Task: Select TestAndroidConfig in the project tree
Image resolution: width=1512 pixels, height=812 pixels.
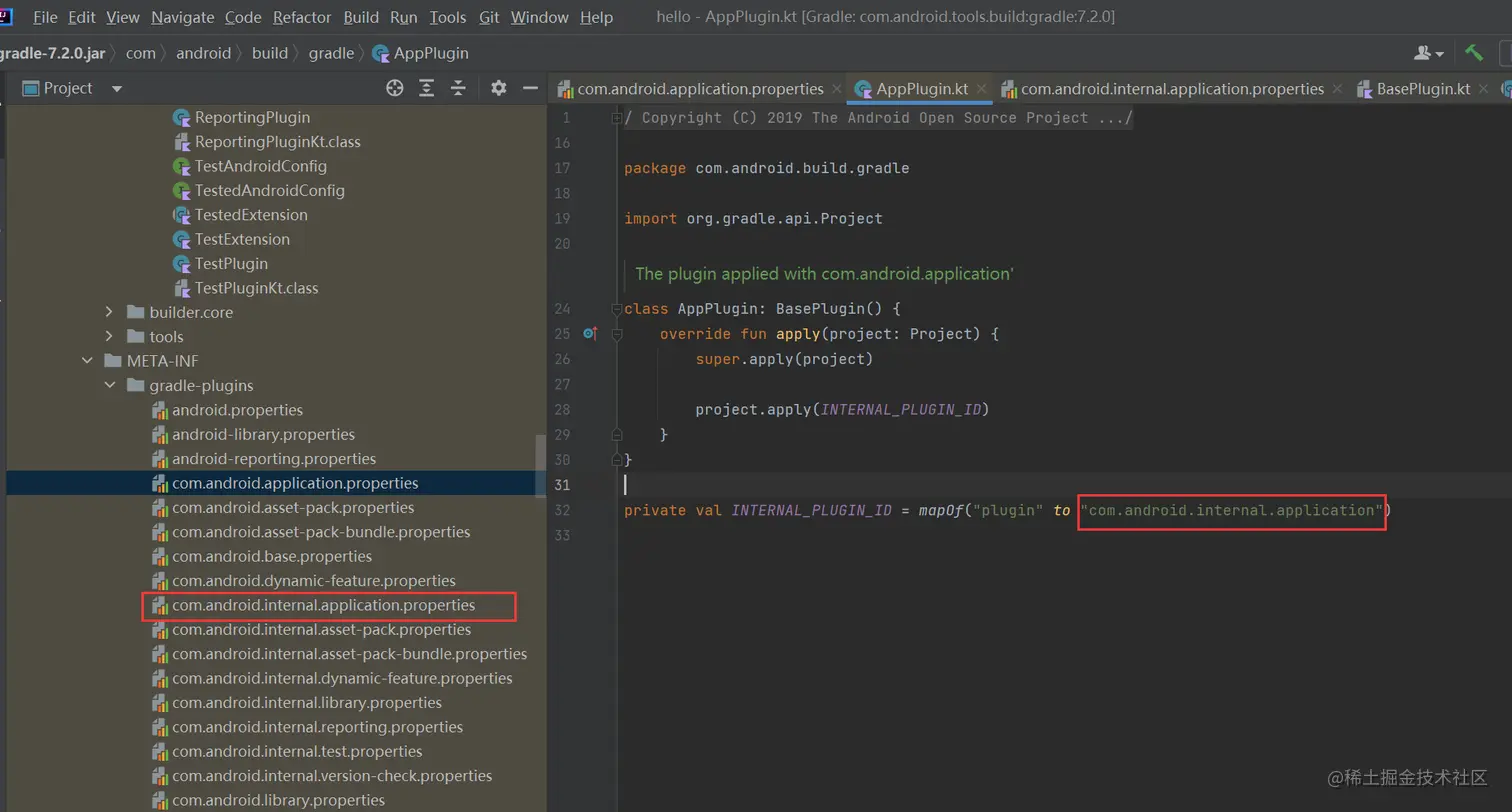Action: coord(261,166)
